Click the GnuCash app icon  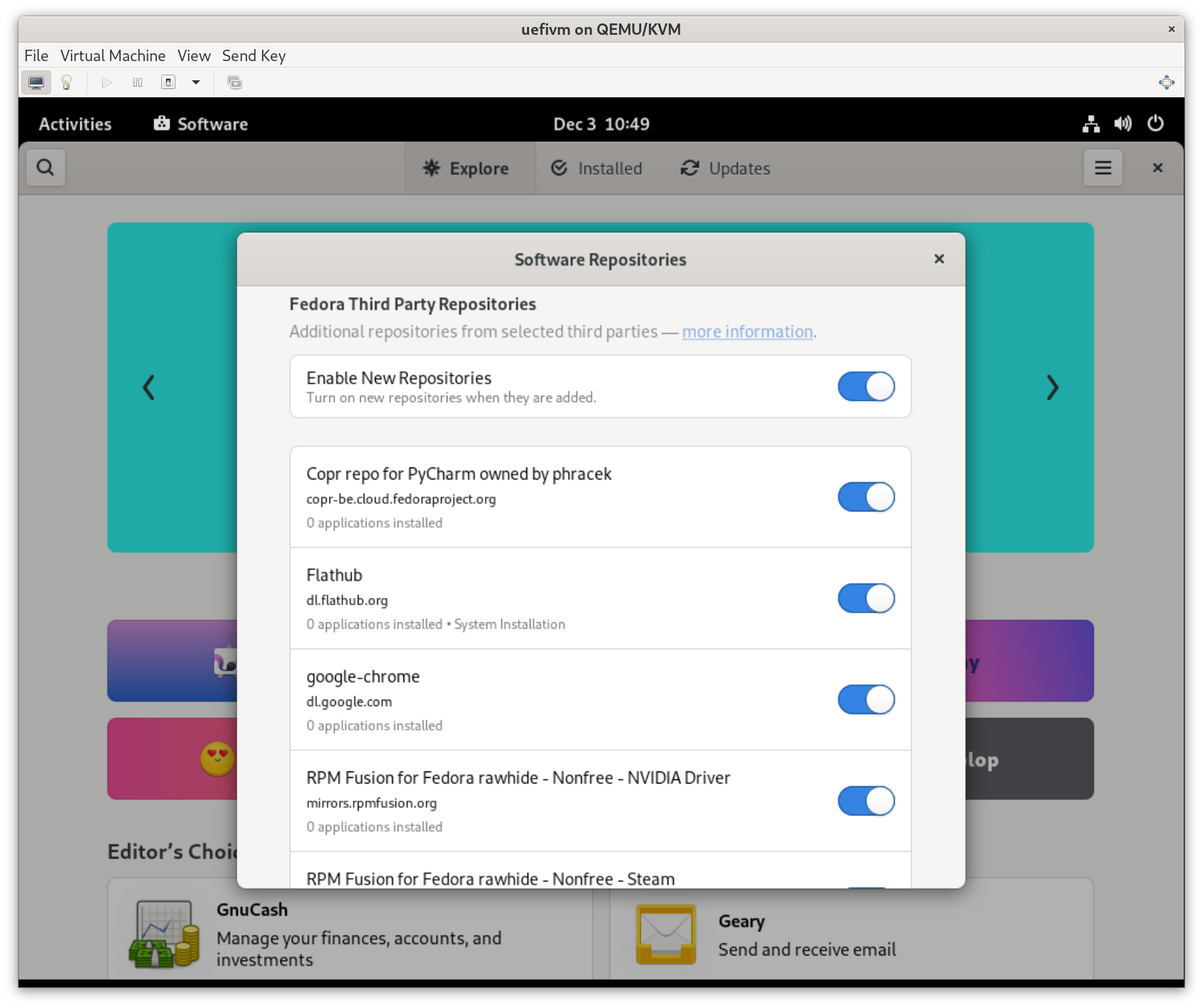point(165,933)
